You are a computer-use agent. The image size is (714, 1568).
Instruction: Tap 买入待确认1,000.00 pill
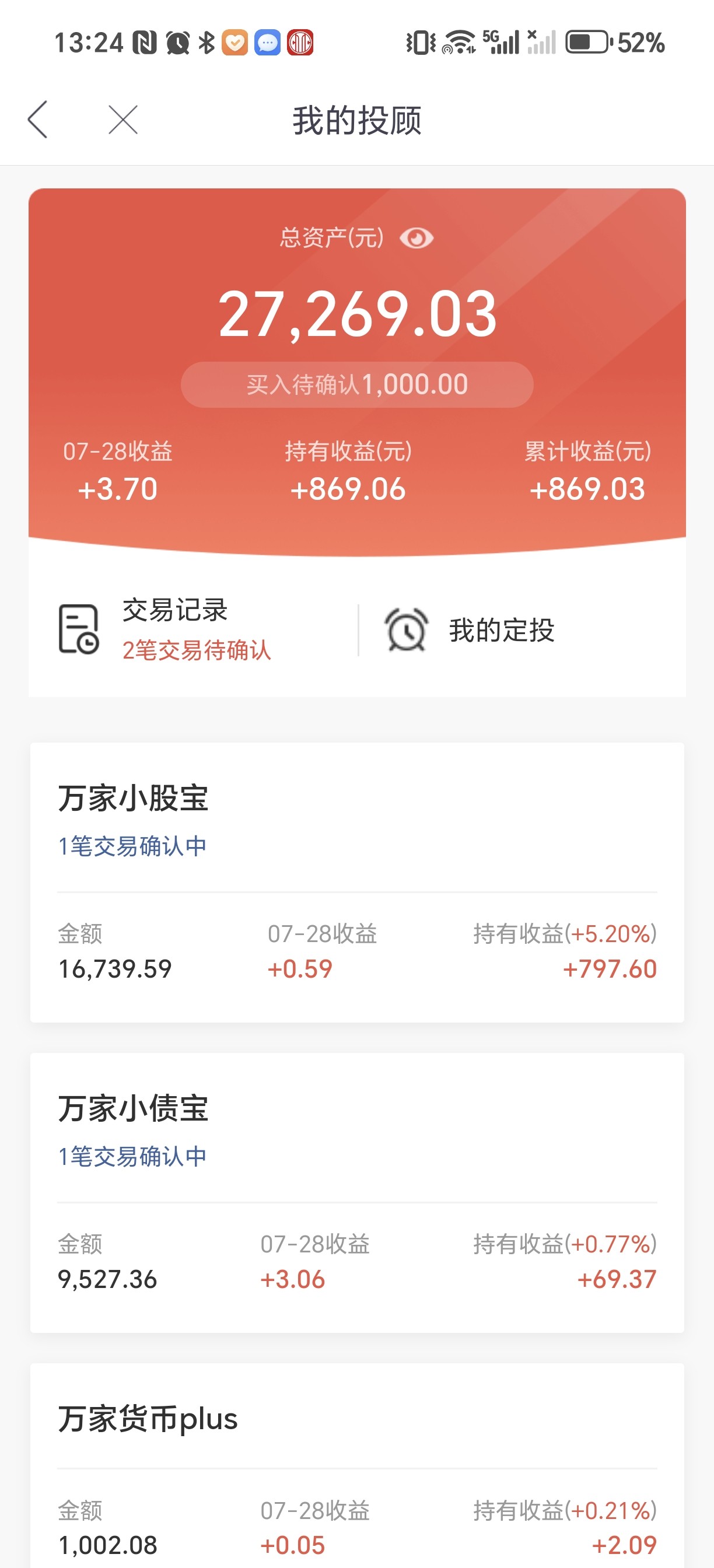point(358,384)
